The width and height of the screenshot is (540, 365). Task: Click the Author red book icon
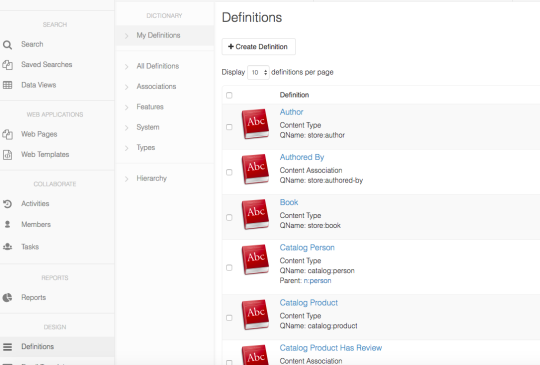[x=255, y=124]
